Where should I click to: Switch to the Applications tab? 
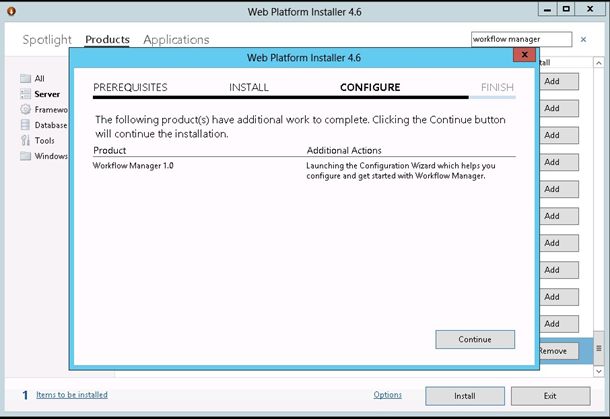coord(176,39)
